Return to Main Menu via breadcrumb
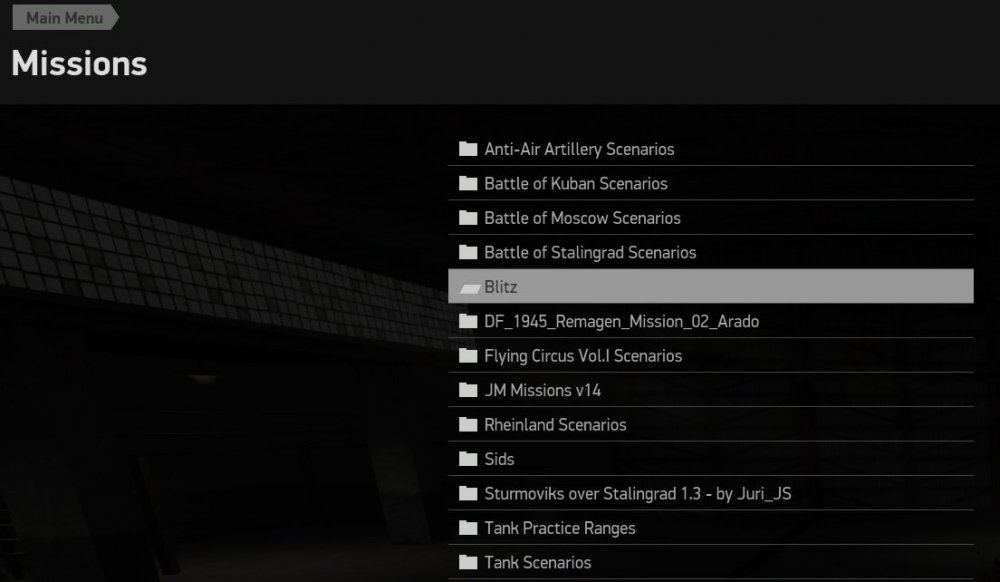The height and width of the screenshot is (582, 1000). click(65, 18)
